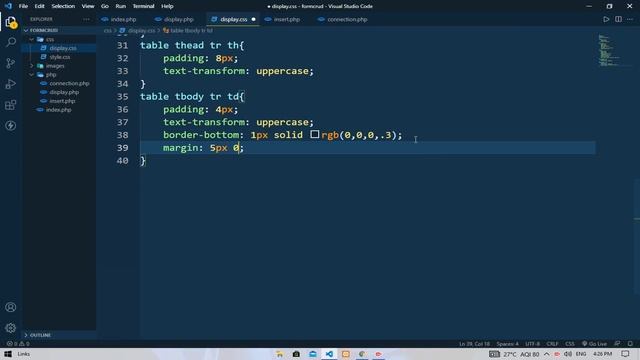Open the lightning bolt extension view
Screen dimensions: 640x360
point(11,126)
